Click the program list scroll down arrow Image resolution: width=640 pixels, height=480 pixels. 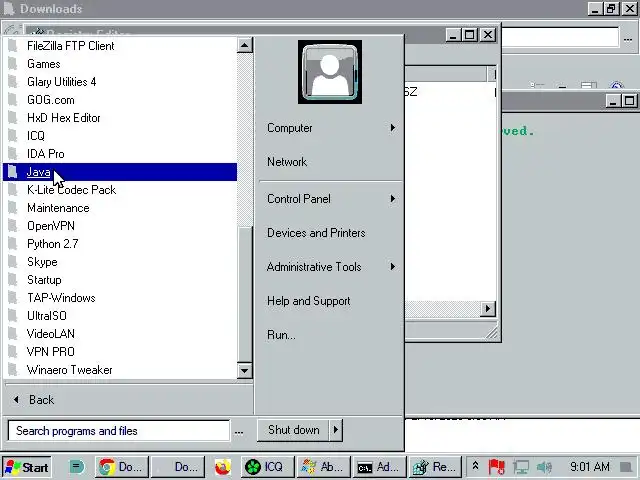coord(244,371)
